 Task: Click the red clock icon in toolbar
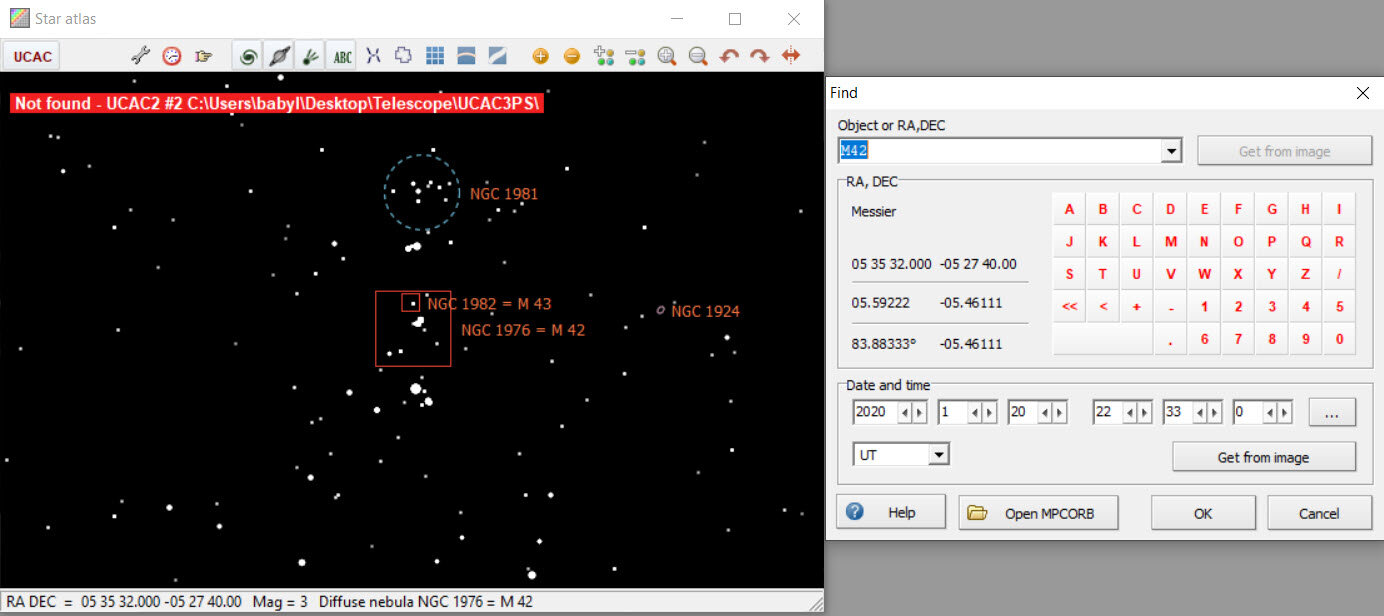(x=172, y=56)
